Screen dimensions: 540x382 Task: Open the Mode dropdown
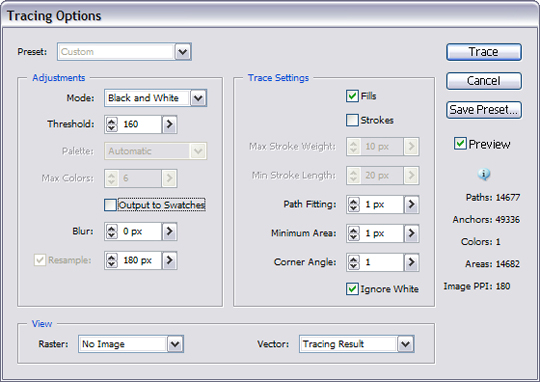(155, 98)
